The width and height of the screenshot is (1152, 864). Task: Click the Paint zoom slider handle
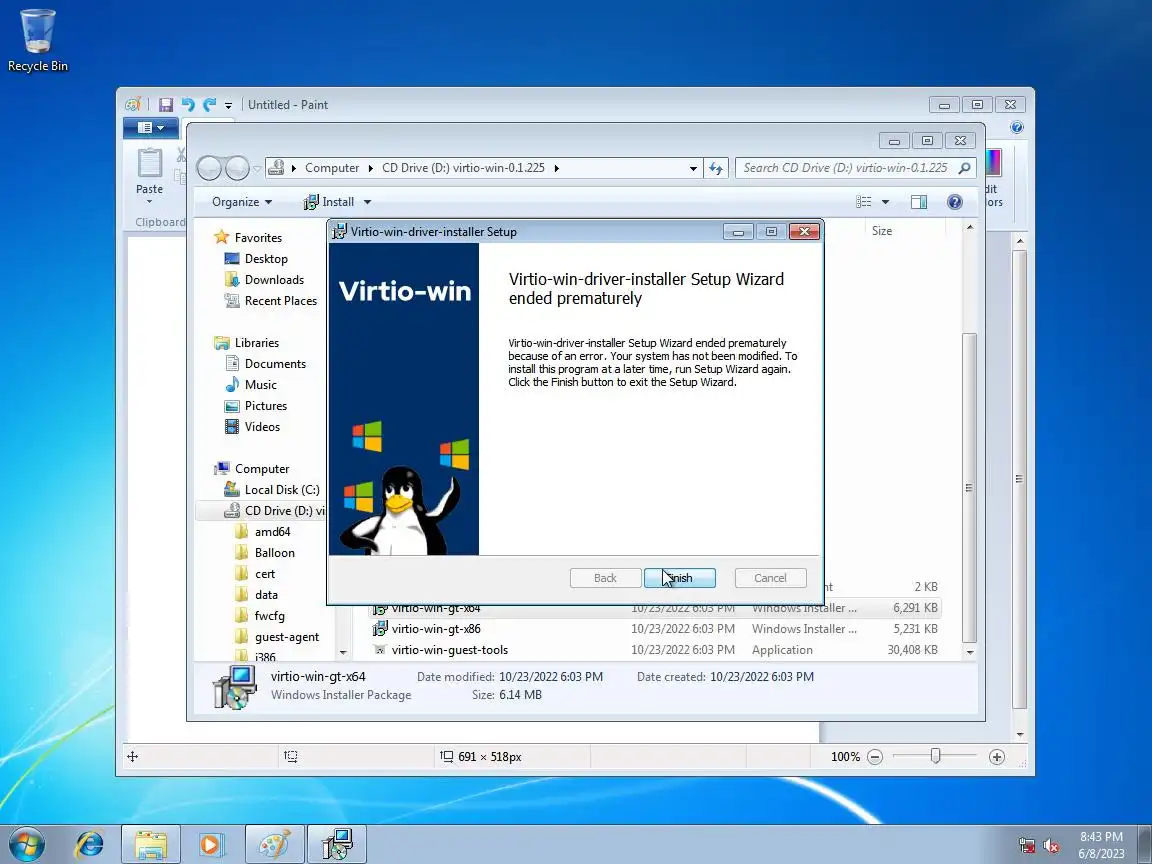pos(935,756)
